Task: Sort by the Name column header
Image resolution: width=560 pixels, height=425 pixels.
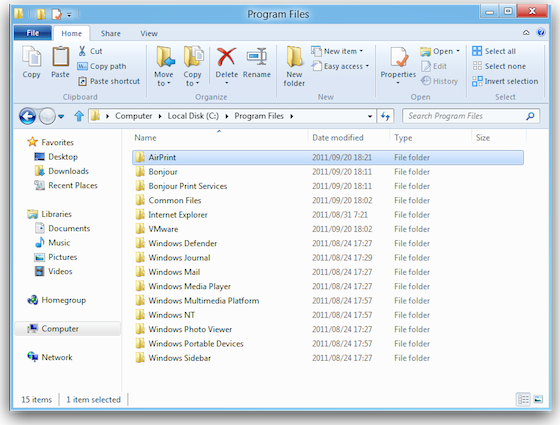Action: [219, 138]
